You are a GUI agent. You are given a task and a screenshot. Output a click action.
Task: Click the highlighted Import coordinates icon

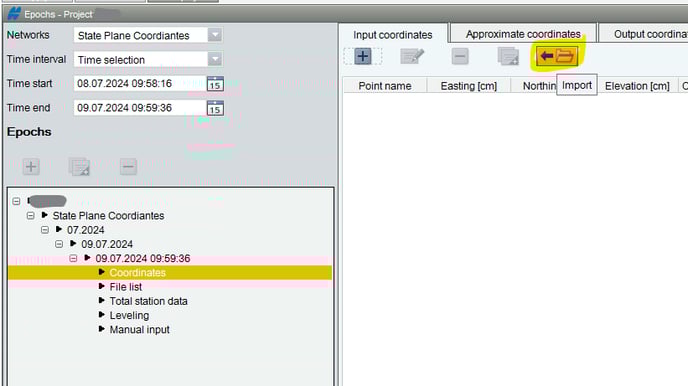point(557,56)
